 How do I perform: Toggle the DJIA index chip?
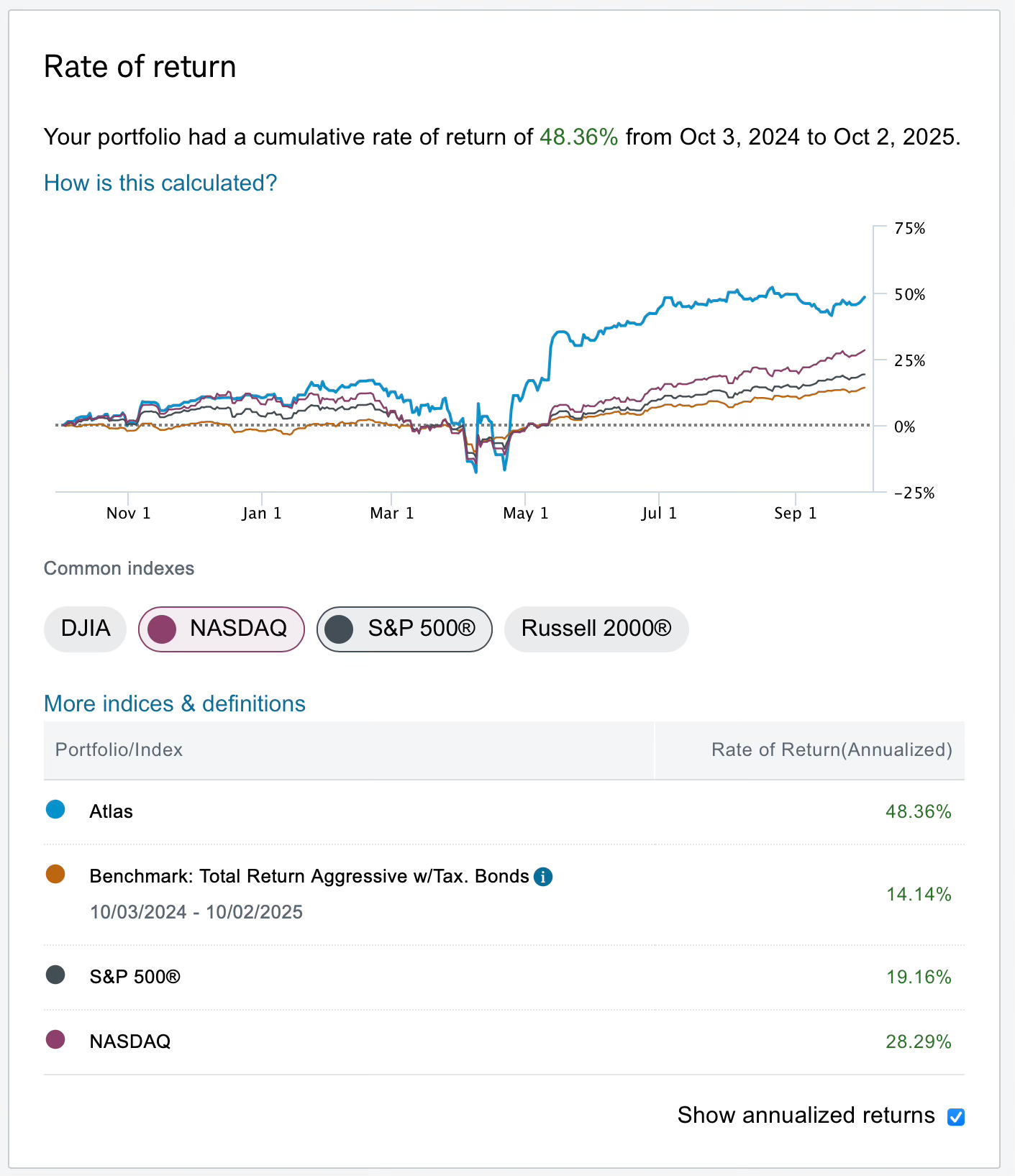pyautogui.click(x=86, y=629)
